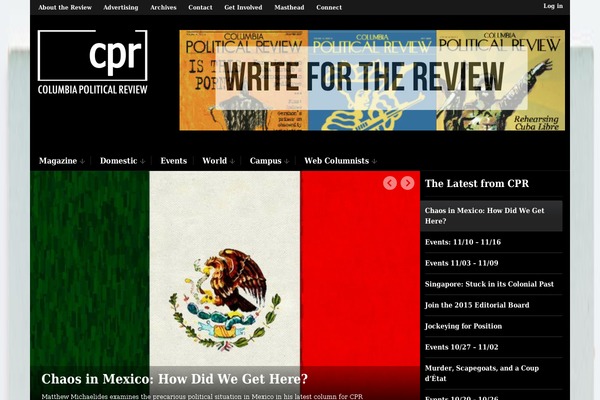Open Murder, Scapegoats, and a Coup d'État

(482, 373)
